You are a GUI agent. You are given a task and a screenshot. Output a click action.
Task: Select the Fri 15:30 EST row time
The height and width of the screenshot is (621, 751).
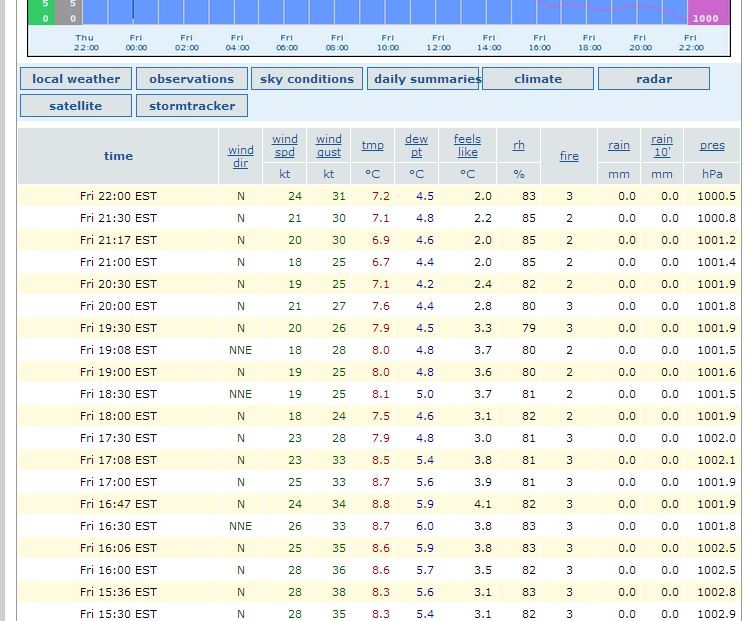point(118,614)
